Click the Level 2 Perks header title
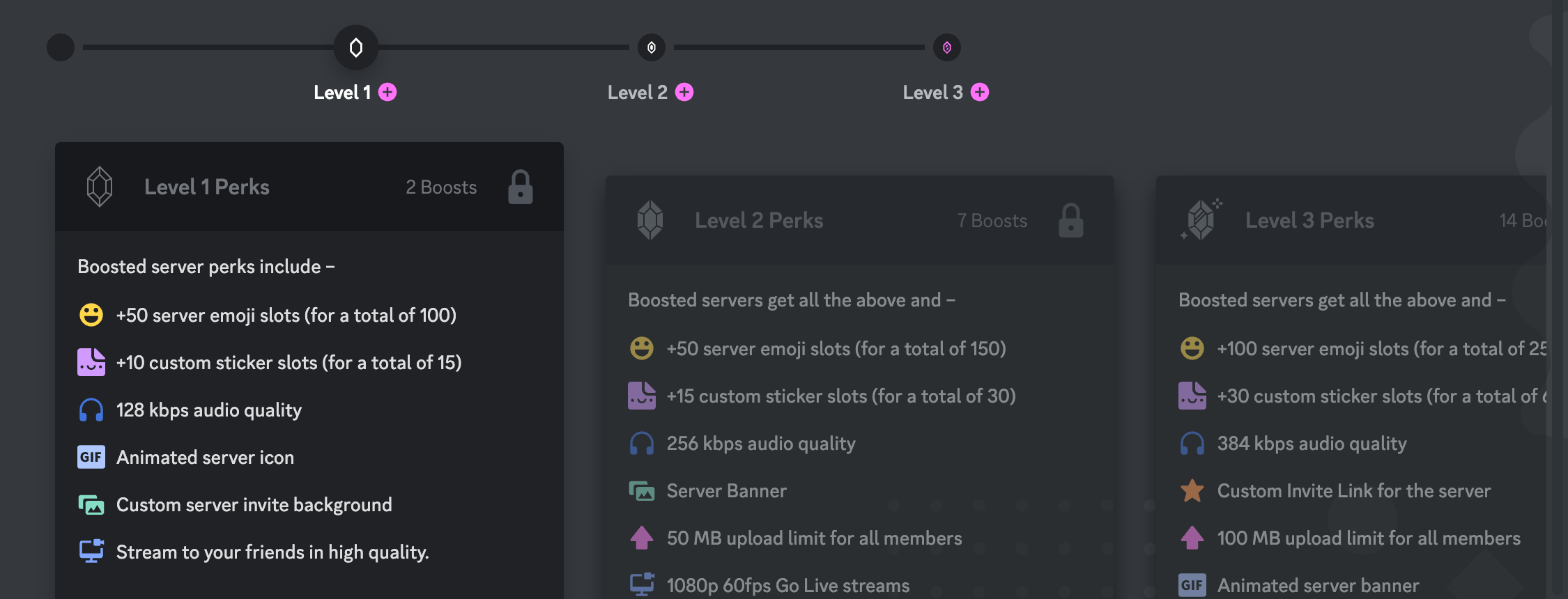Viewport: 1568px width, 599px height. coord(758,220)
